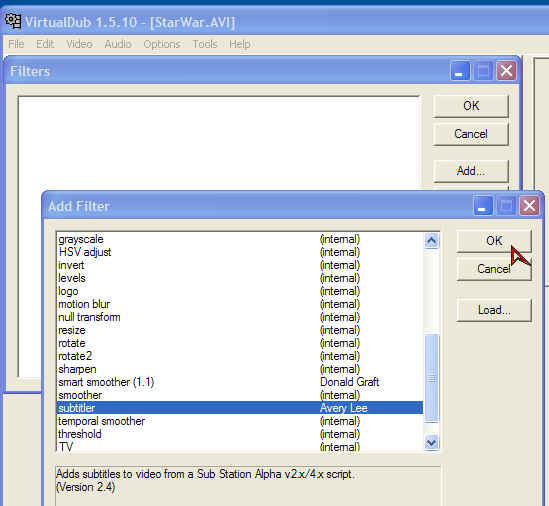
Task: Open the Audio menu
Action: tap(118, 44)
